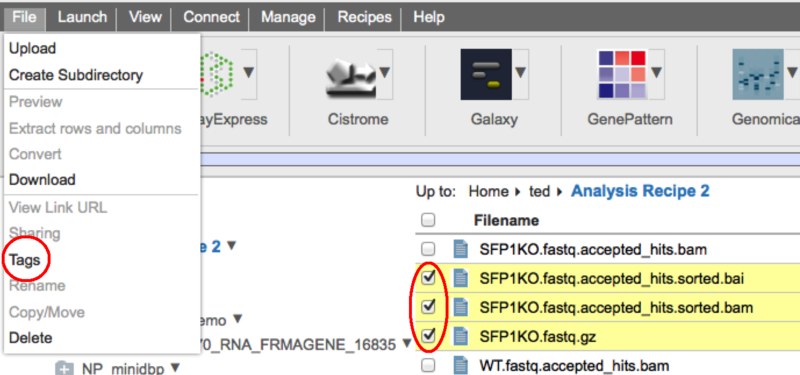Go to the Home breadcrumb link

click(489, 191)
